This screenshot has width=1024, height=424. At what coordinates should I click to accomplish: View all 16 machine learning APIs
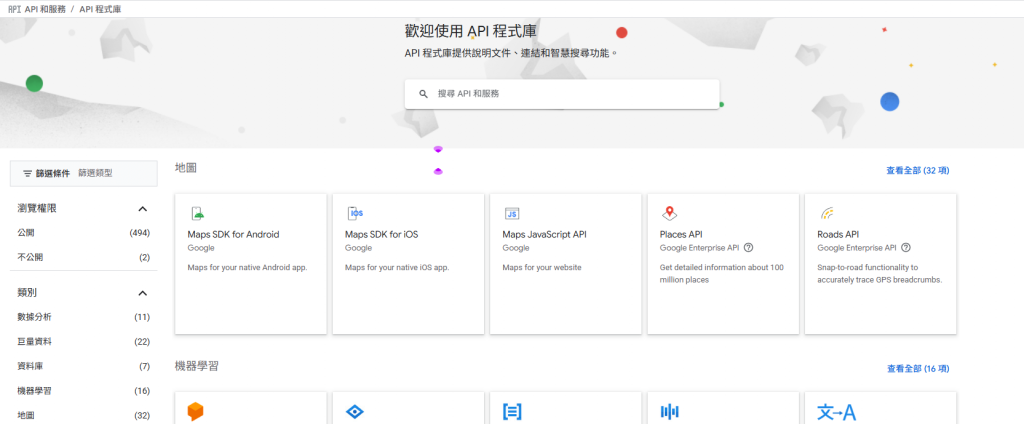click(x=918, y=369)
